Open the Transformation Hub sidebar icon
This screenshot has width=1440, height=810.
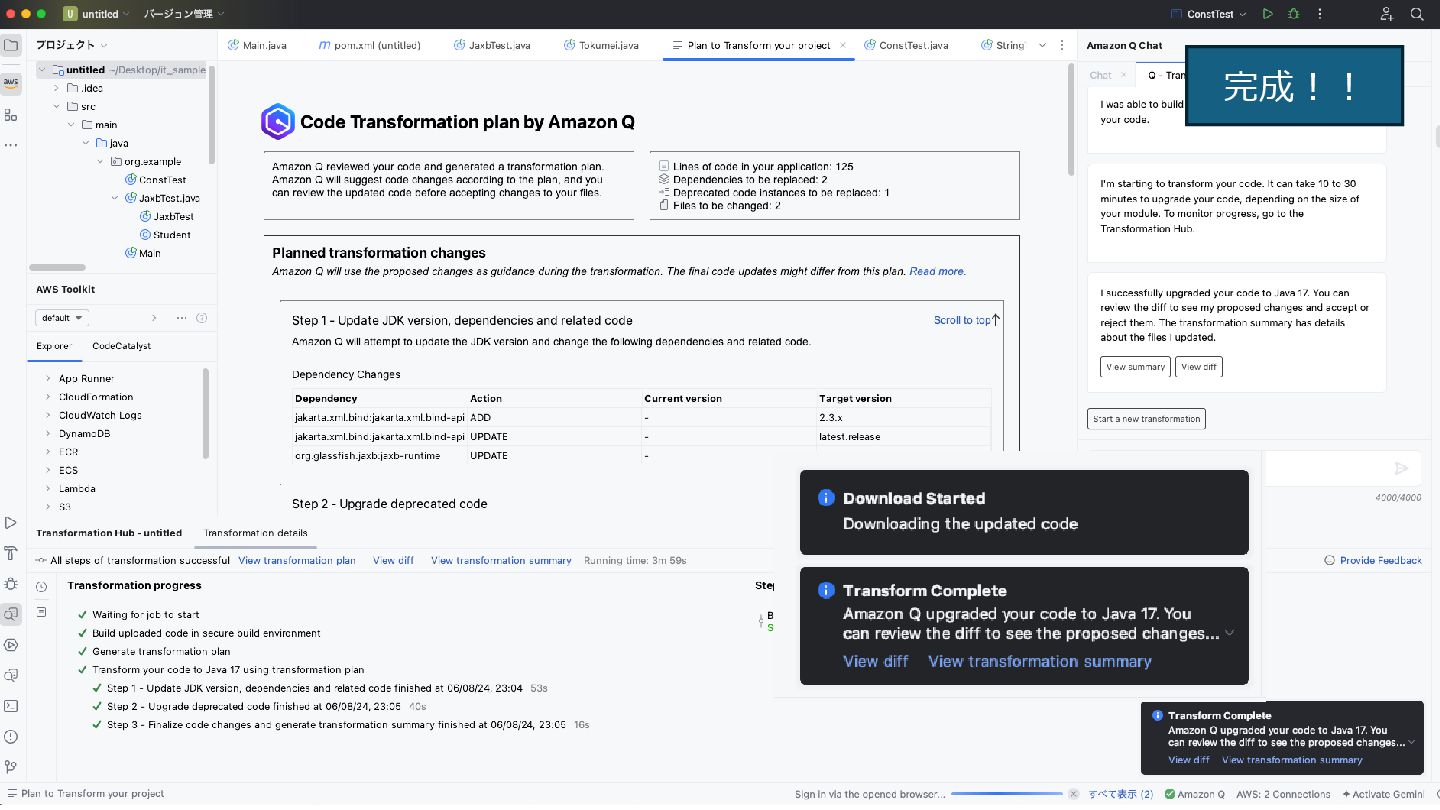(x=11, y=614)
